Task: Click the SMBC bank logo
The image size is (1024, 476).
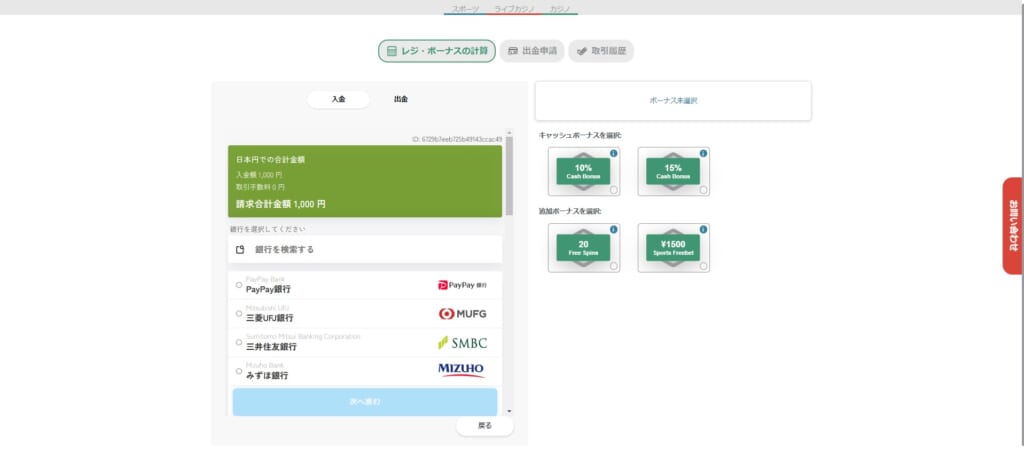Action: tap(462, 342)
